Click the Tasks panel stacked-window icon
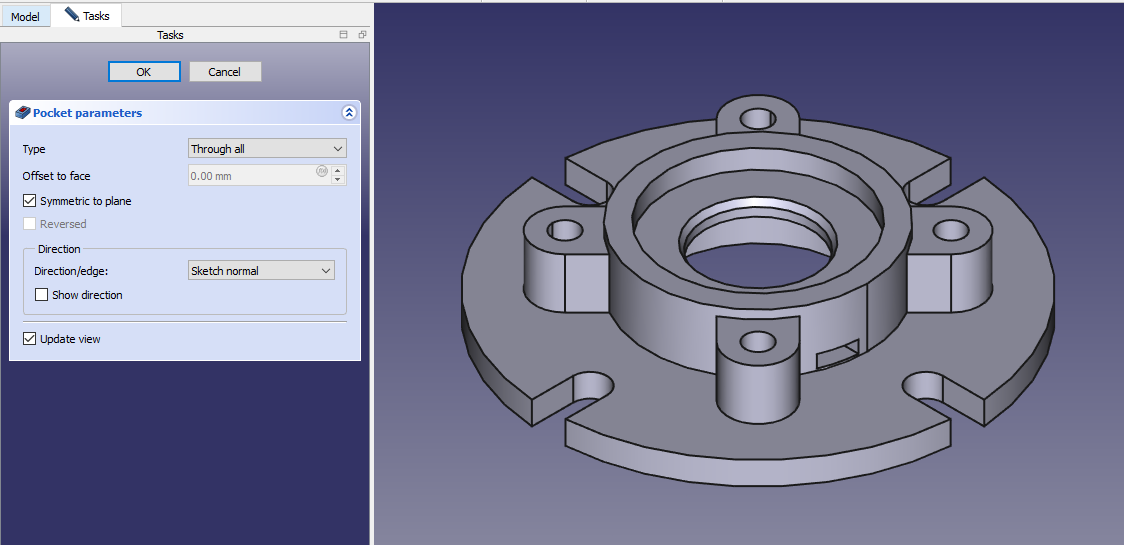Viewport: 1124px width, 545px height. click(344, 35)
